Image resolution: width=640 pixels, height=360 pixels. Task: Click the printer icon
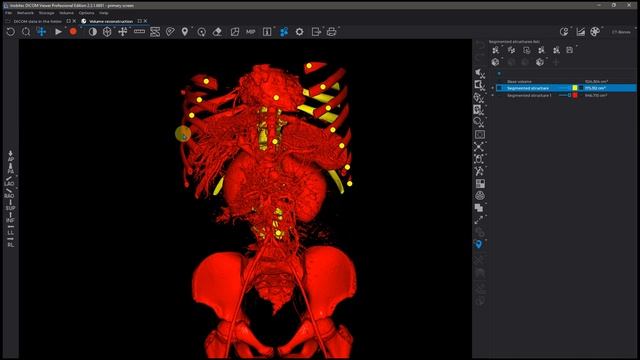click(331, 32)
